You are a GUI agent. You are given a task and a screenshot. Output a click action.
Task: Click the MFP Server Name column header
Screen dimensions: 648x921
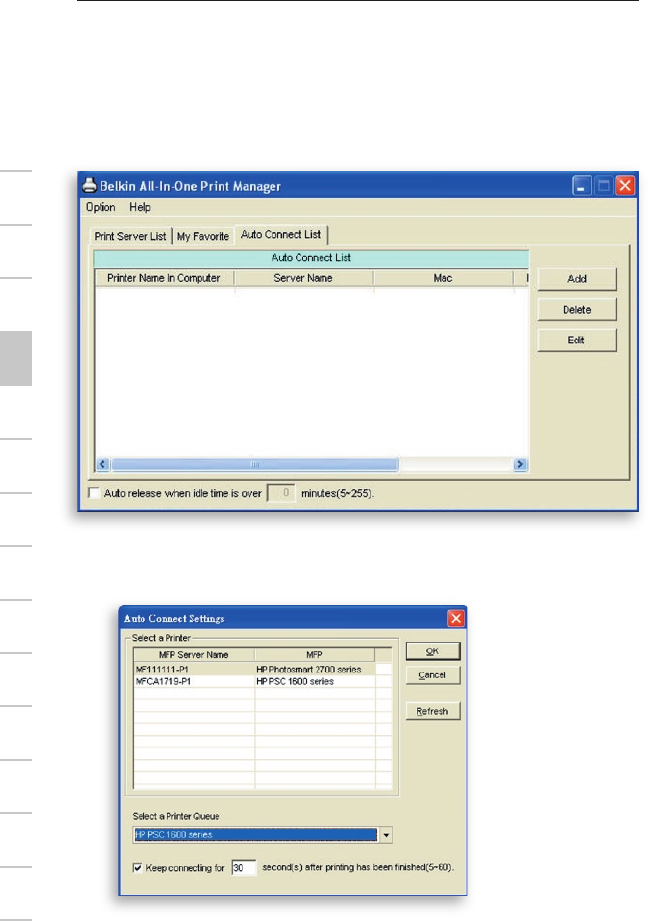194,654
